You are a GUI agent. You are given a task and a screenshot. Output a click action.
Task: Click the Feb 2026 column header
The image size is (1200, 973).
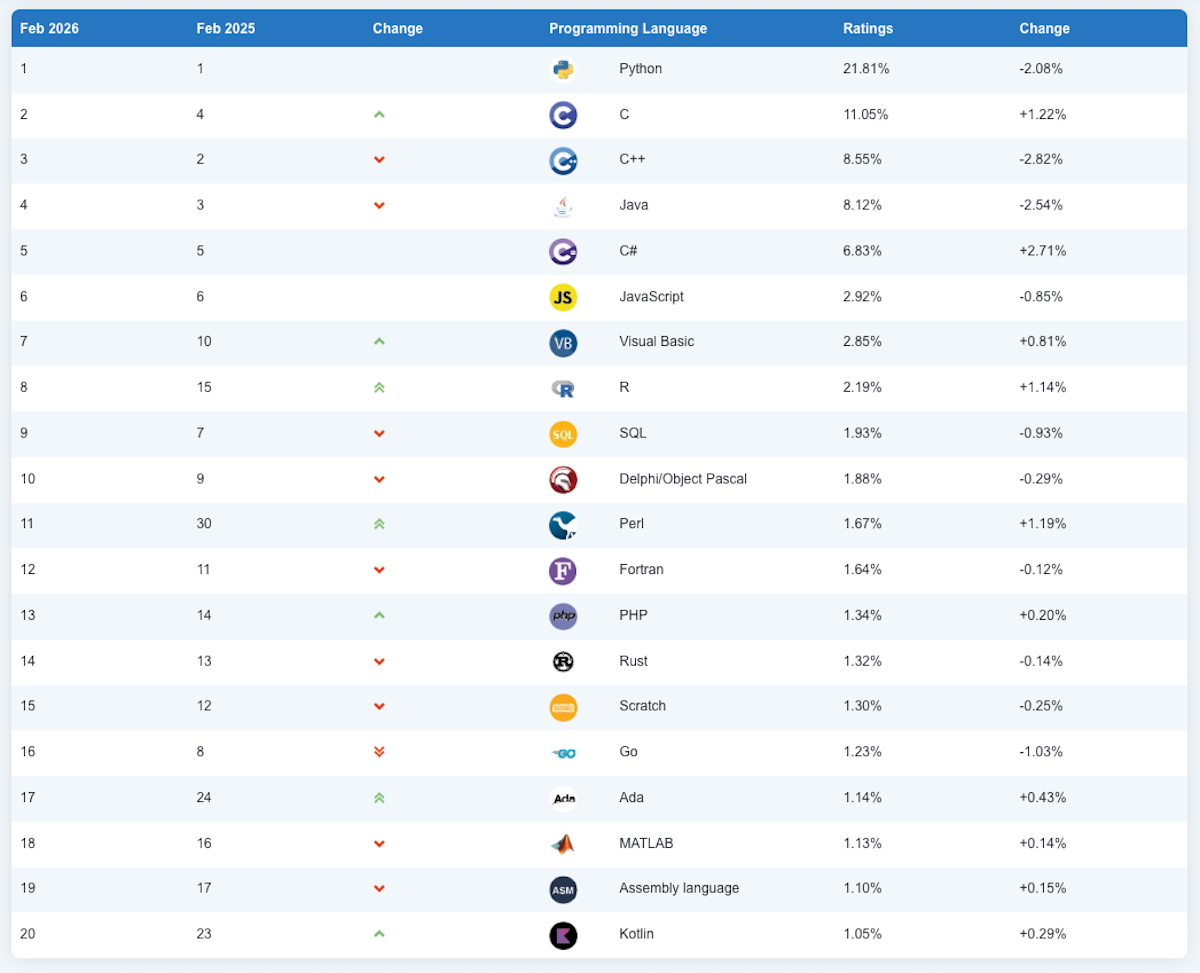point(49,28)
